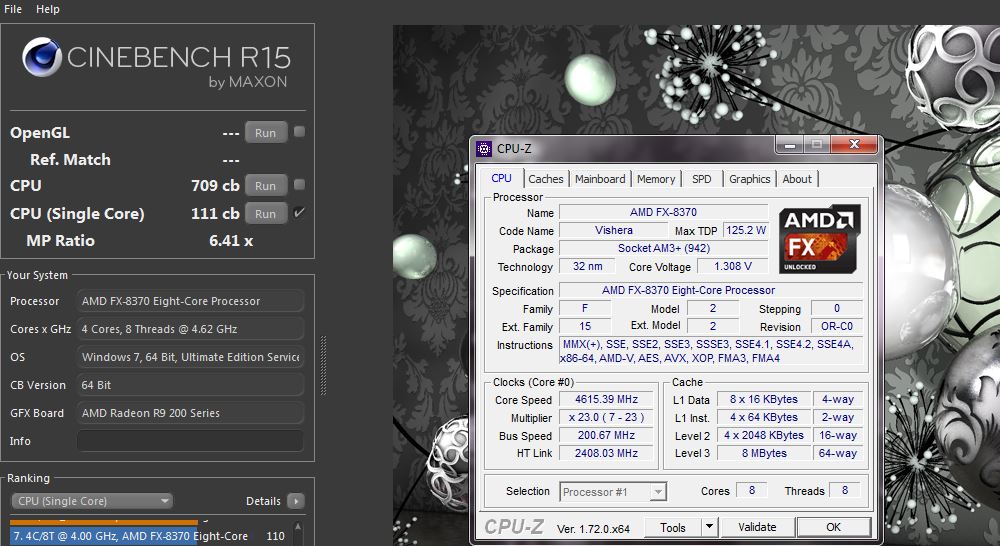Viewport: 1000px width, 546px height.
Task: Click the Level 3 cache 8 MBytes value
Action: click(x=764, y=453)
